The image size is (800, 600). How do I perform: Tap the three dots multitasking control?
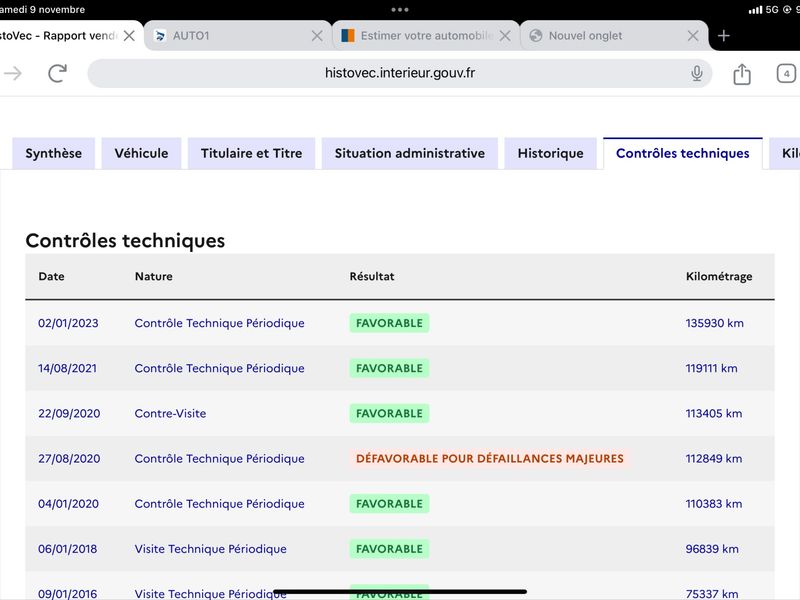tap(399, 9)
